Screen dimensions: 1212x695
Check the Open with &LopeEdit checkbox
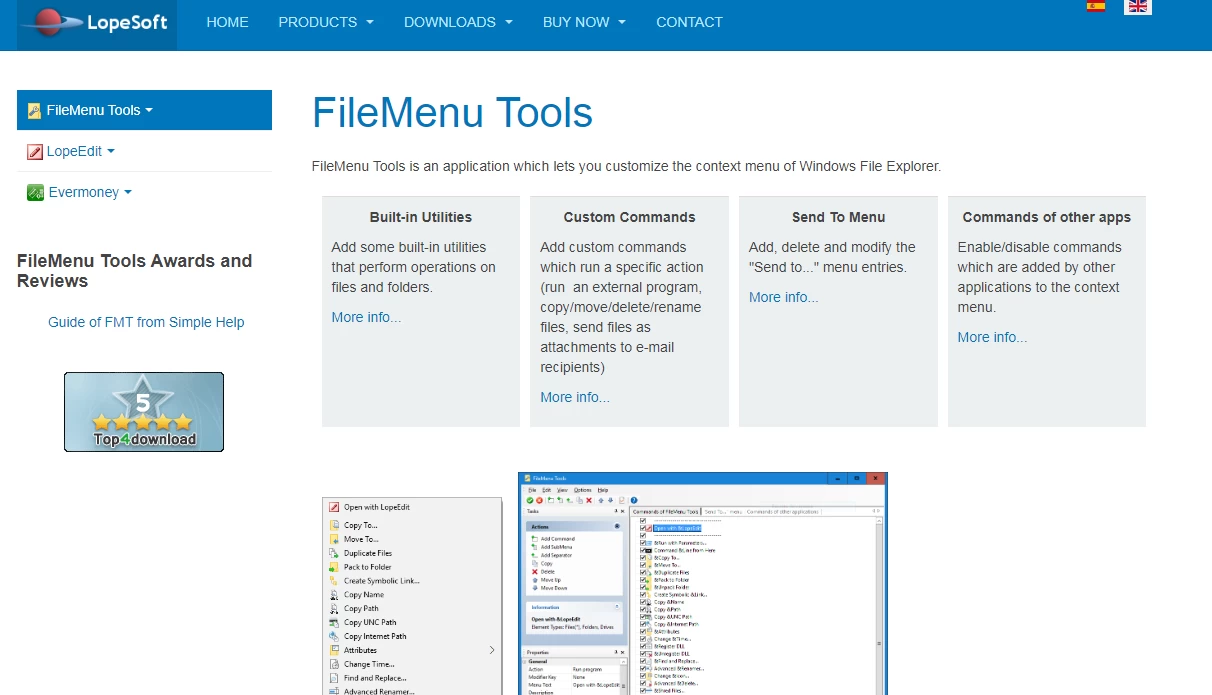pyautogui.click(x=642, y=528)
